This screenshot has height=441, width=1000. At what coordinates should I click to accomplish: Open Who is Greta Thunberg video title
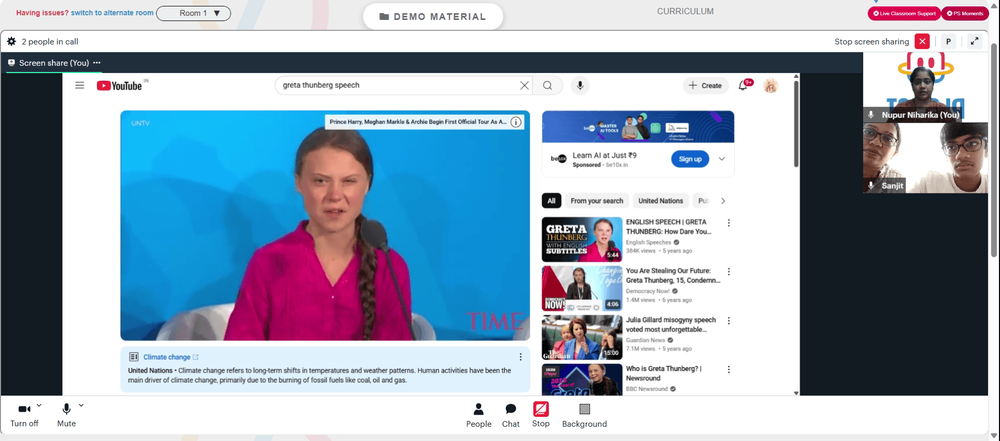coord(664,373)
